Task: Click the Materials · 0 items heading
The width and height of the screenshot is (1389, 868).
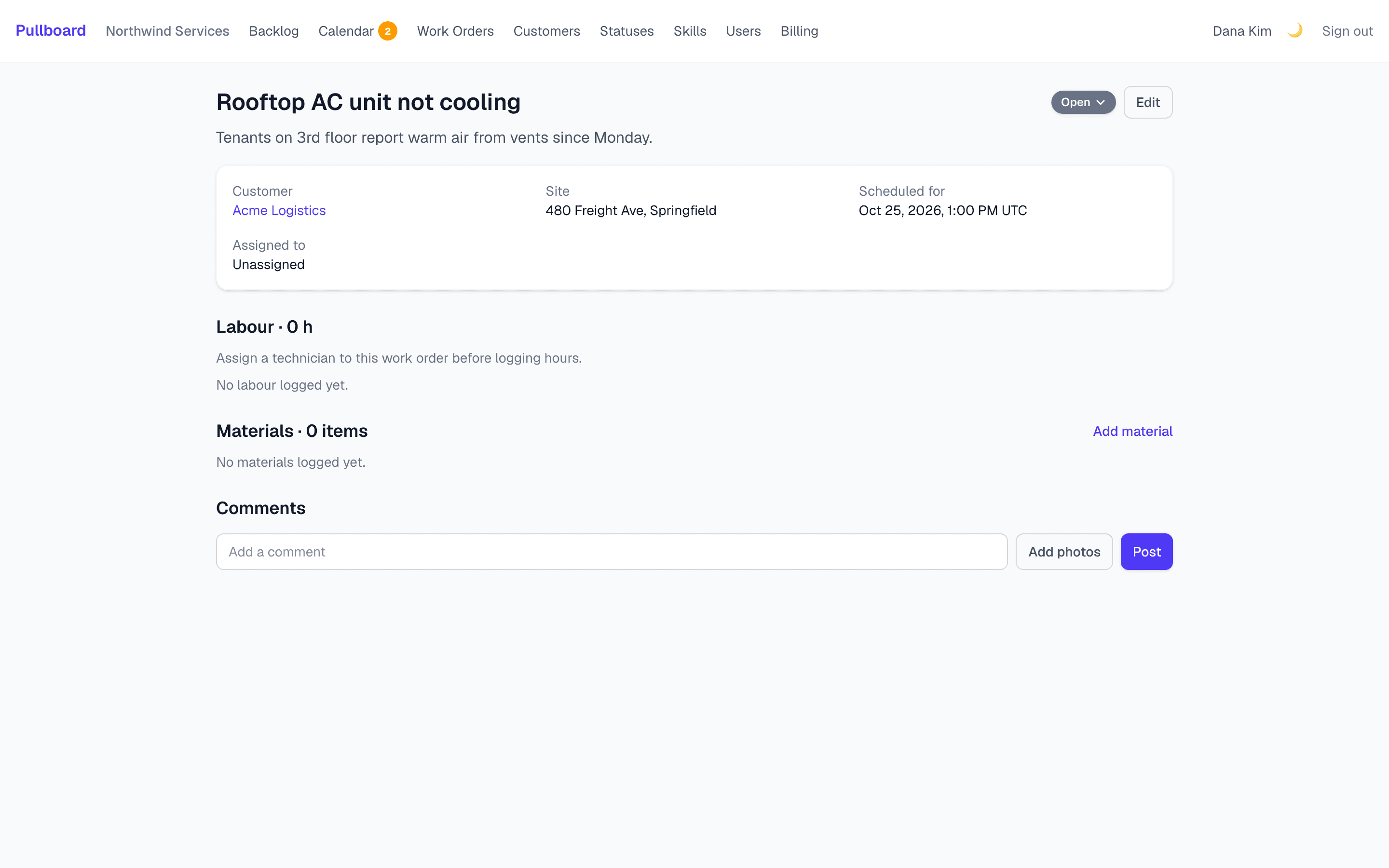Action: point(292,431)
